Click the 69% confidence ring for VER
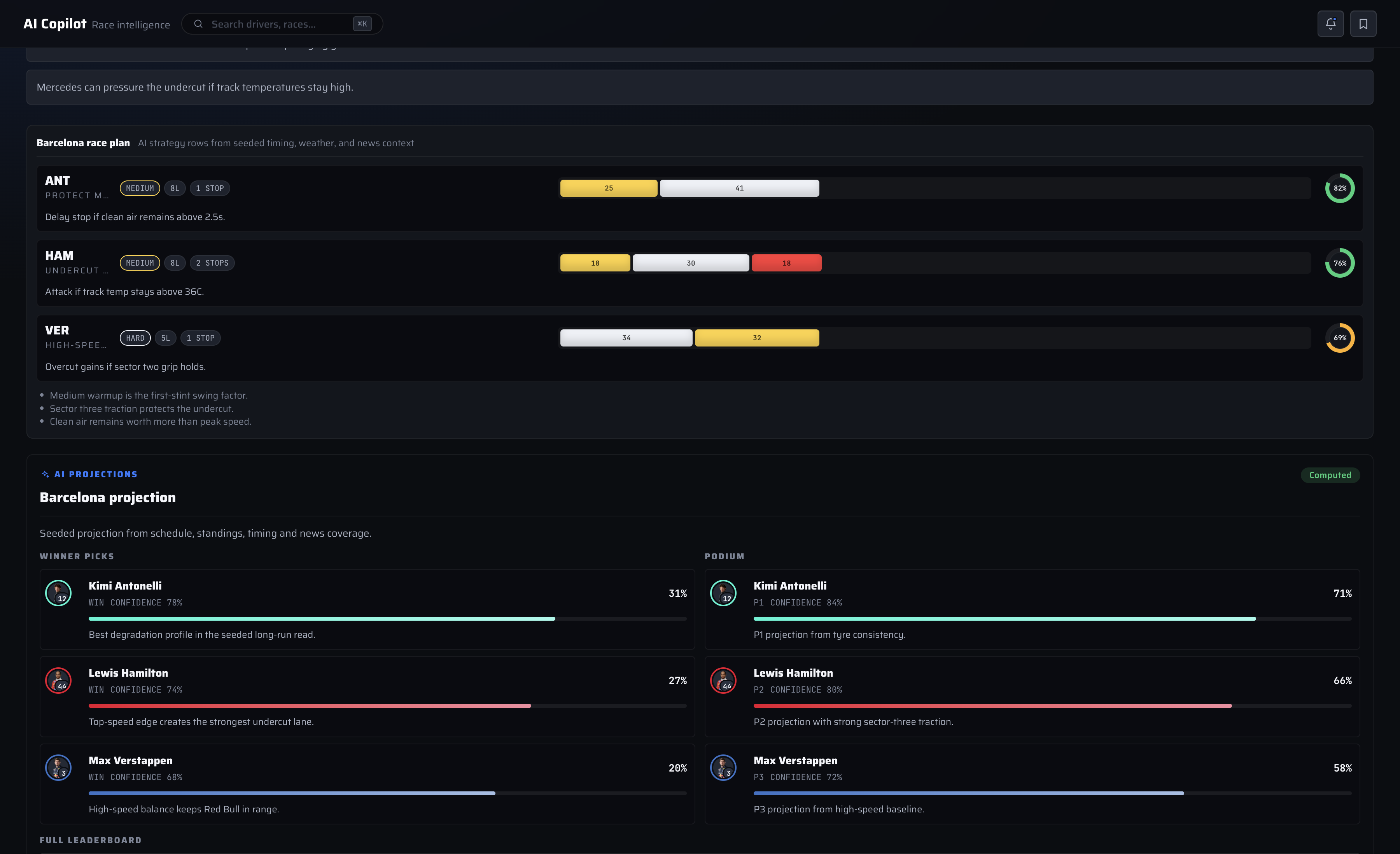1400x854 pixels. pyautogui.click(x=1340, y=338)
